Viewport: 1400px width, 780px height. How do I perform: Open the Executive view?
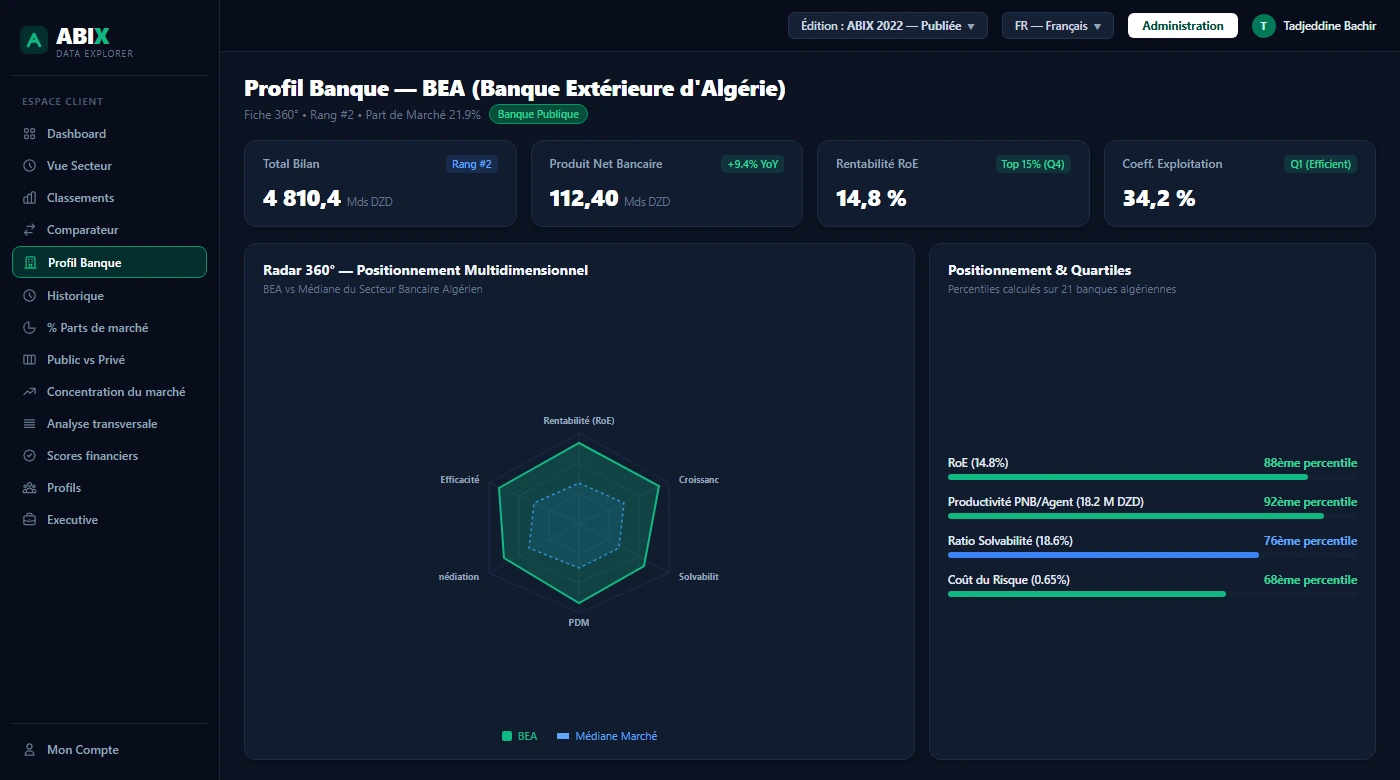(x=110, y=520)
